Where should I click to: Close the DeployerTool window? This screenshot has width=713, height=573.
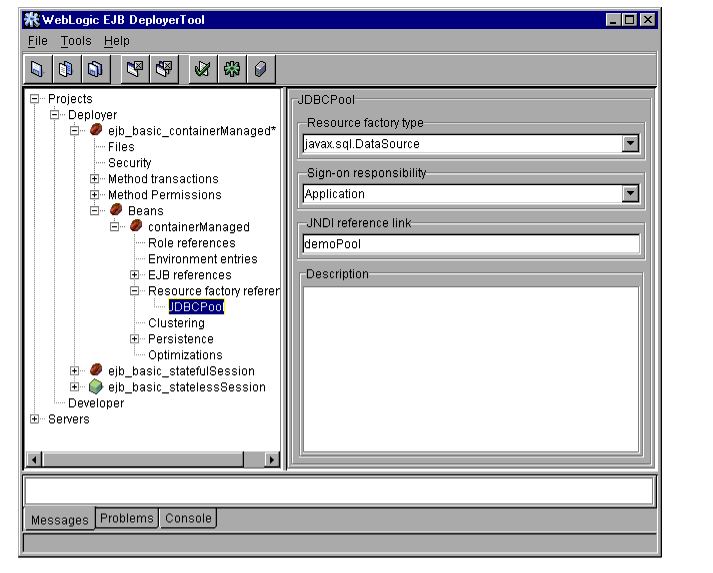(648, 20)
